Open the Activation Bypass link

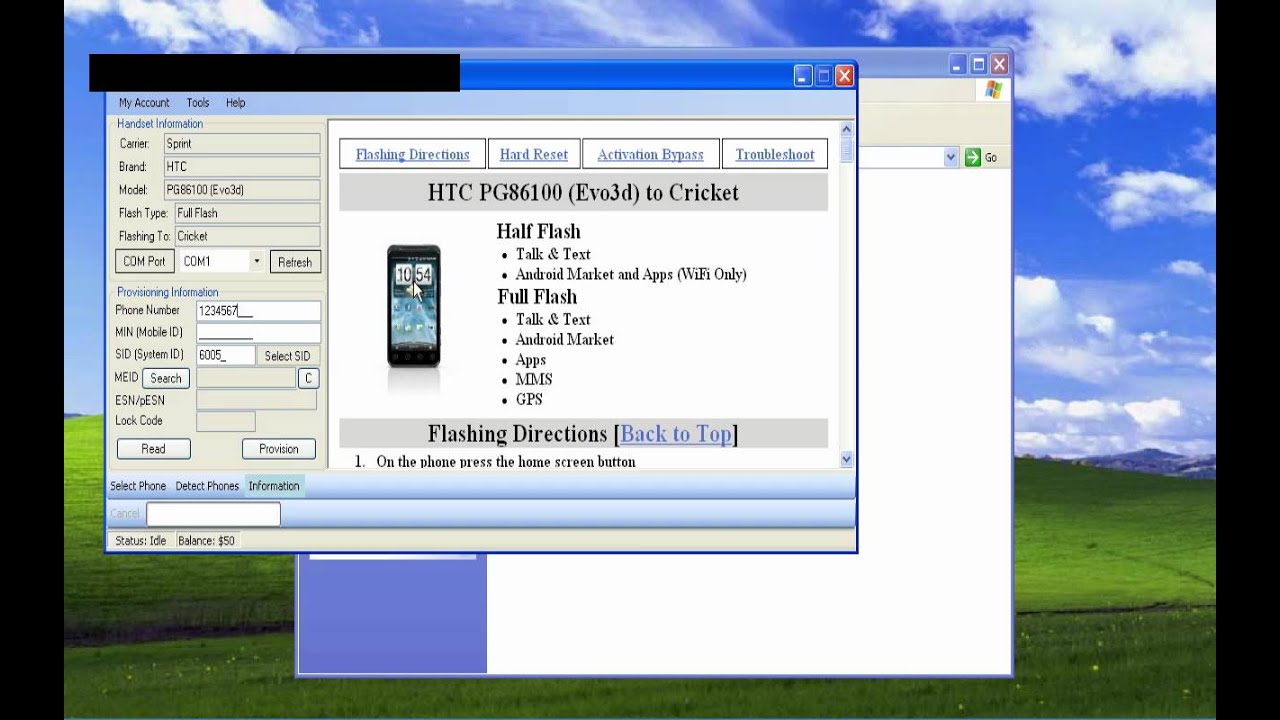tap(650, 155)
